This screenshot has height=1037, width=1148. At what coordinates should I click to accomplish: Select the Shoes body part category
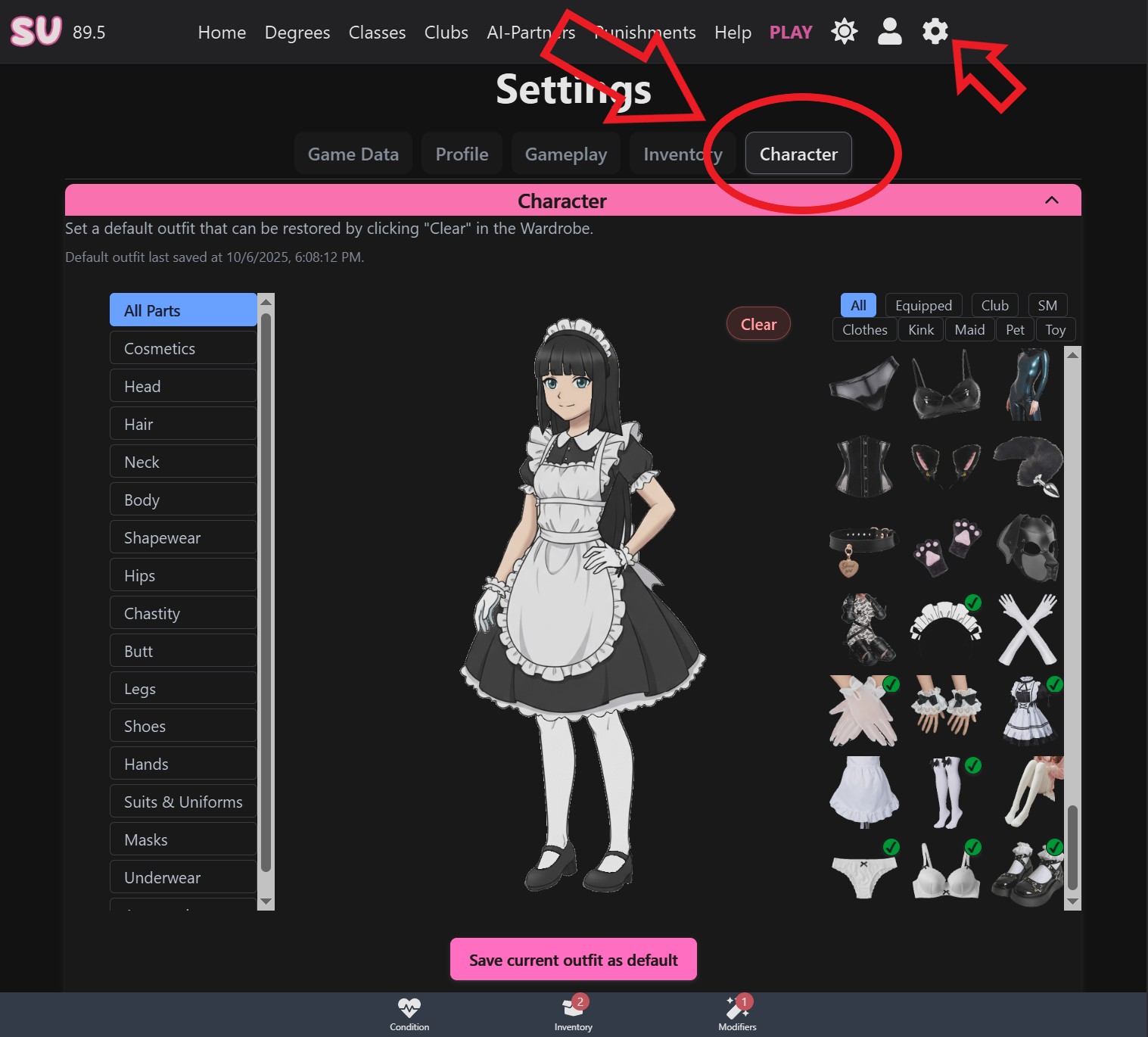tap(182, 725)
